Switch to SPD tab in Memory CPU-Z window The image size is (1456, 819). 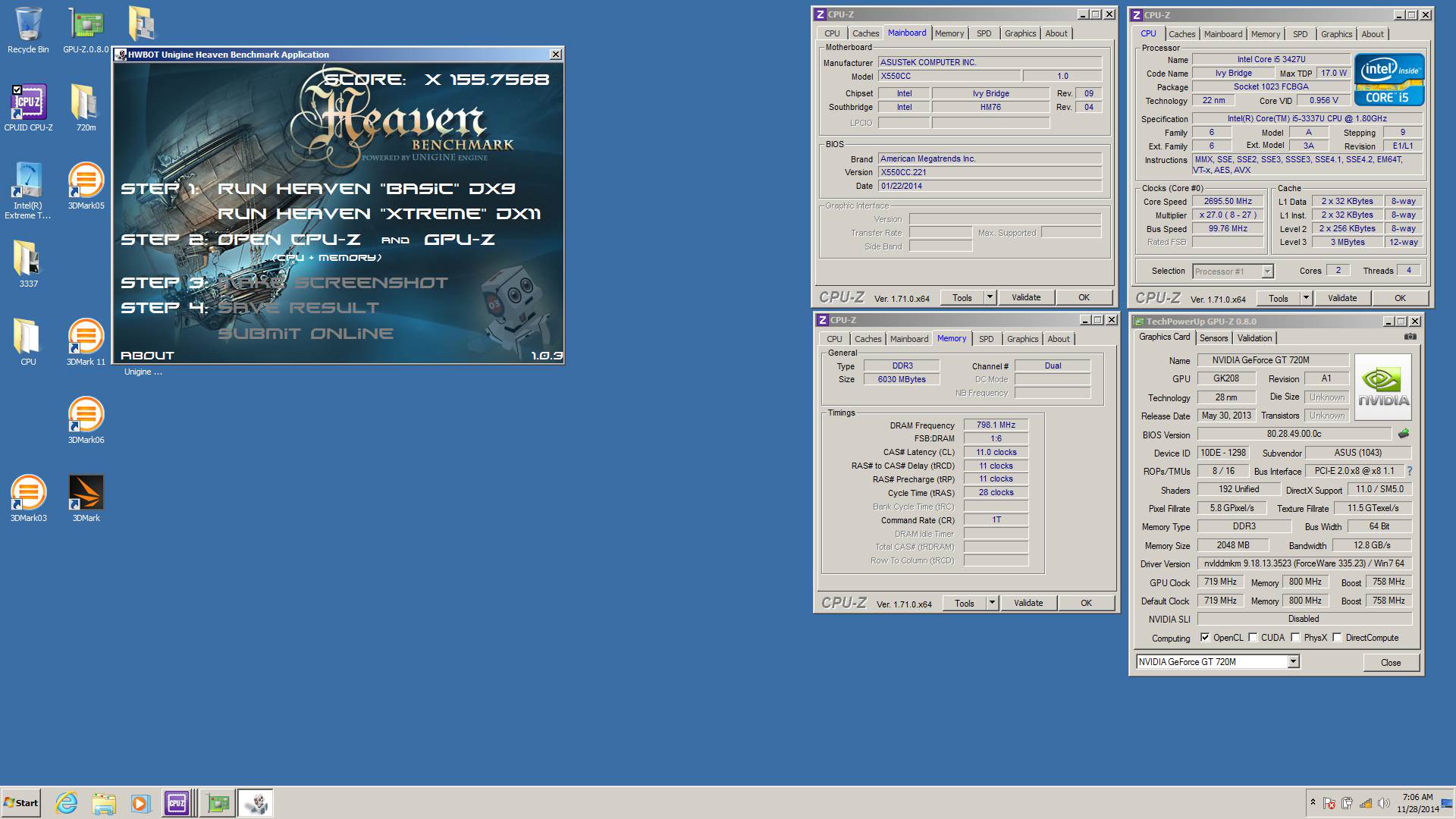[x=986, y=339]
